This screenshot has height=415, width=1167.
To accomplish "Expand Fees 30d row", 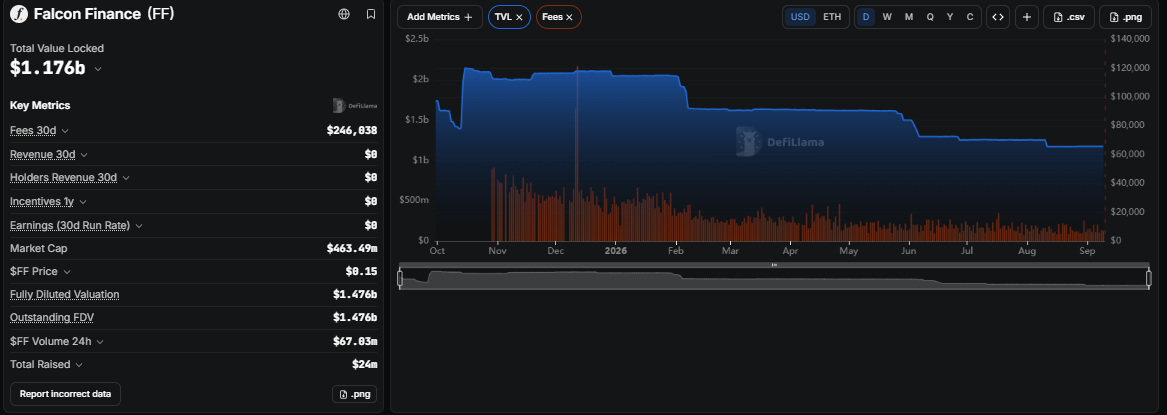I will pyautogui.click(x=65, y=131).
